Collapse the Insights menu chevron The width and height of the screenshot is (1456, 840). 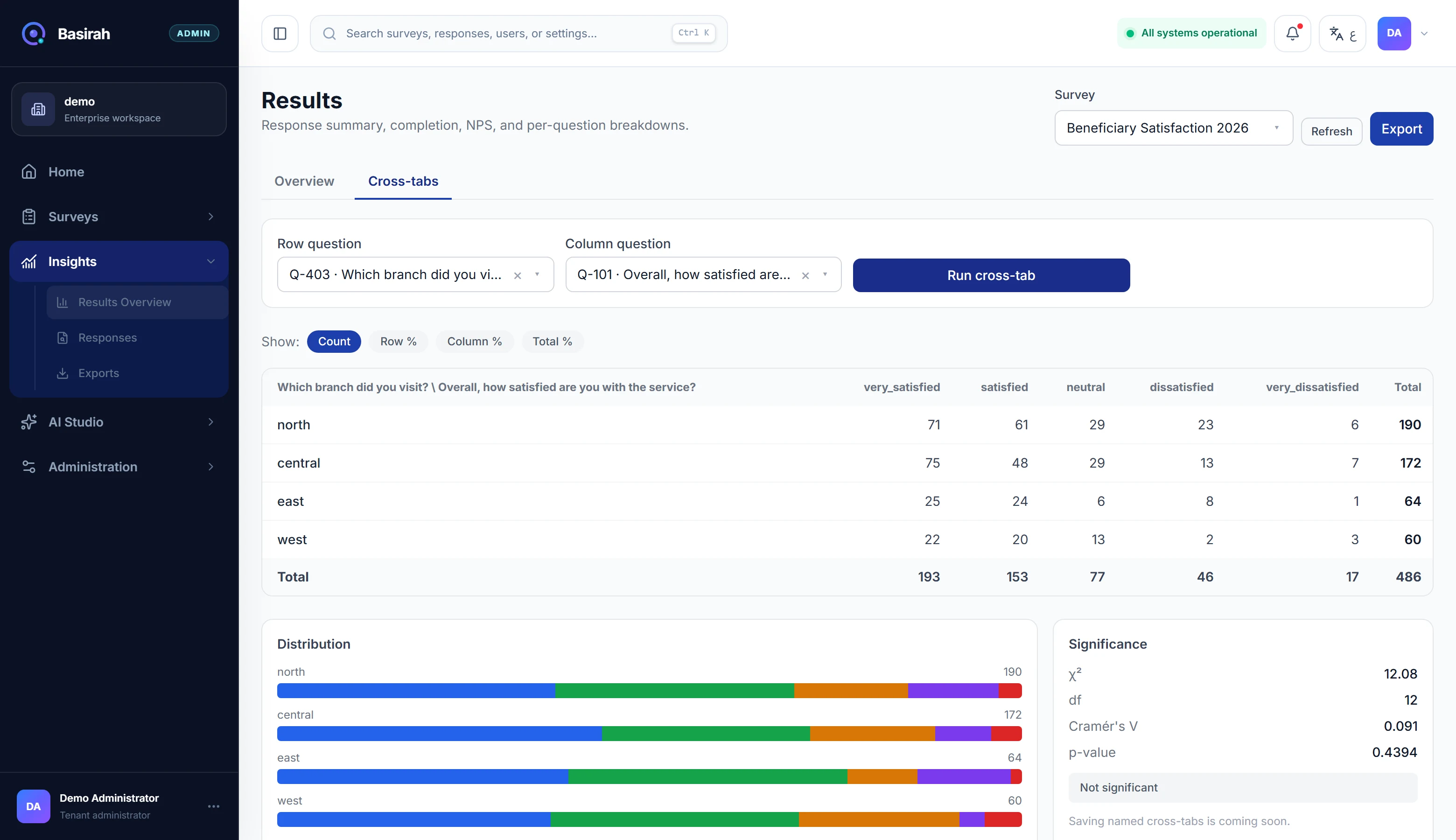click(x=211, y=262)
